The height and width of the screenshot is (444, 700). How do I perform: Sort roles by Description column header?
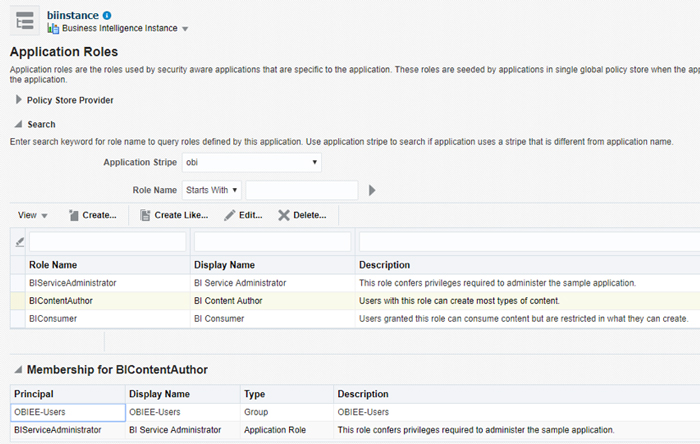[384, 265]
